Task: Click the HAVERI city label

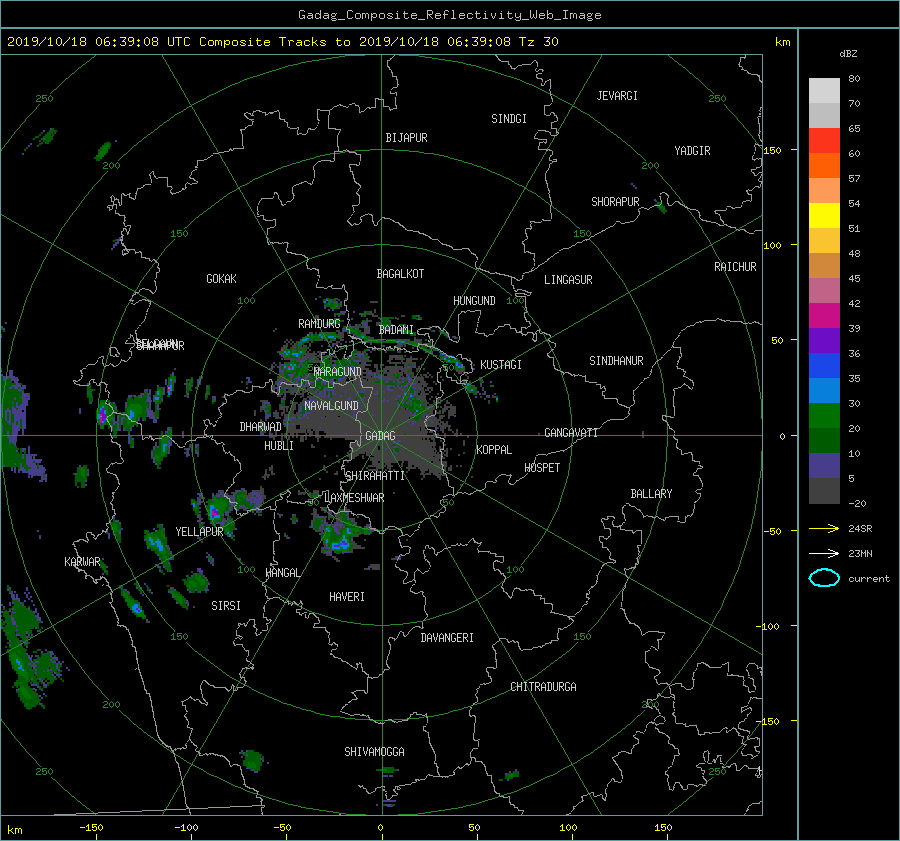Action: click(347, 597)
